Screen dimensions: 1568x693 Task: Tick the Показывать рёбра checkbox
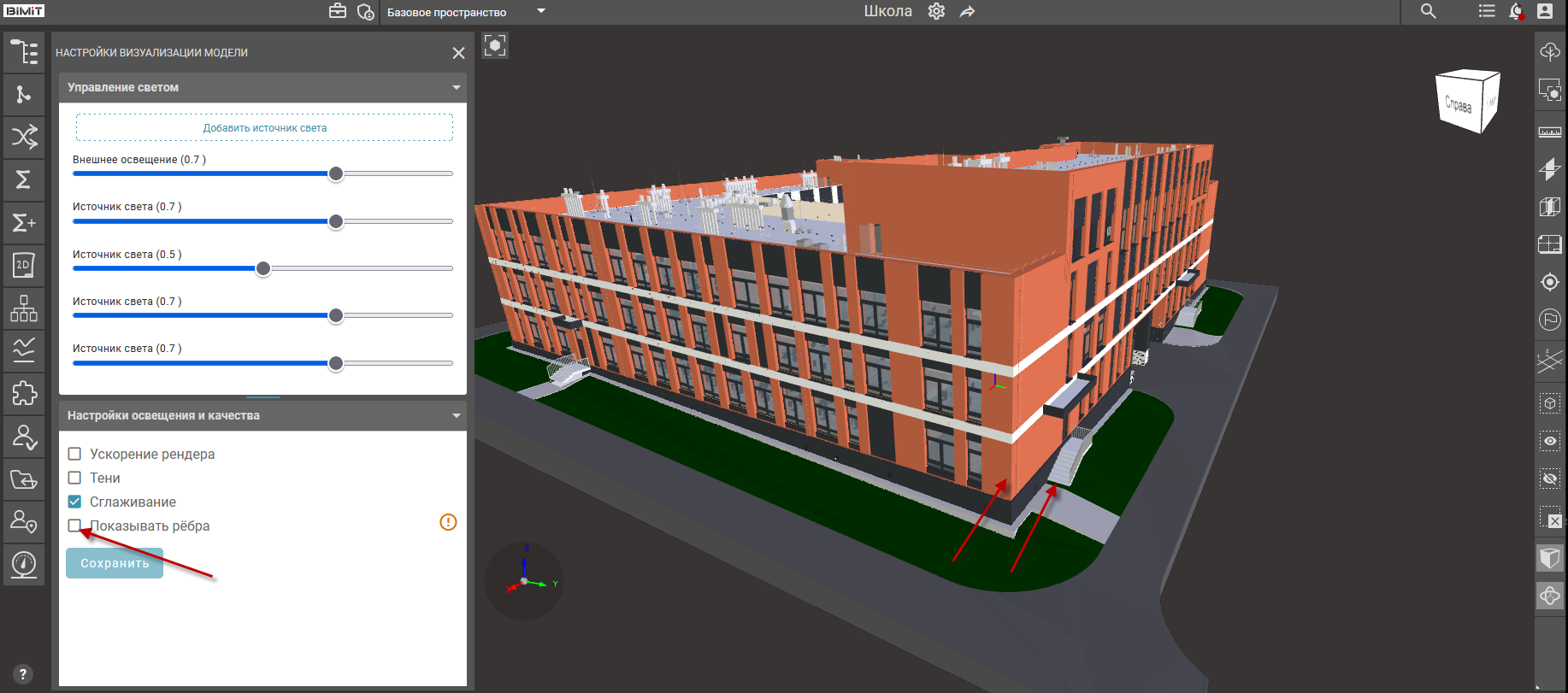(75, 526)
